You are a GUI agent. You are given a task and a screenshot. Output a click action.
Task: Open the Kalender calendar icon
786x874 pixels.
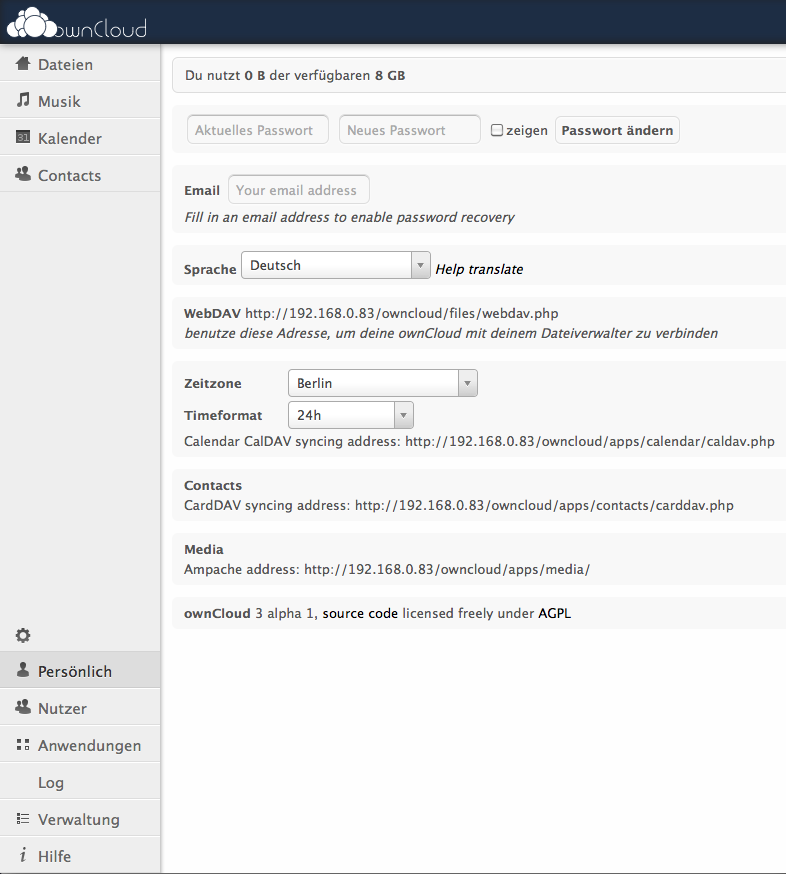click(23, 138)
